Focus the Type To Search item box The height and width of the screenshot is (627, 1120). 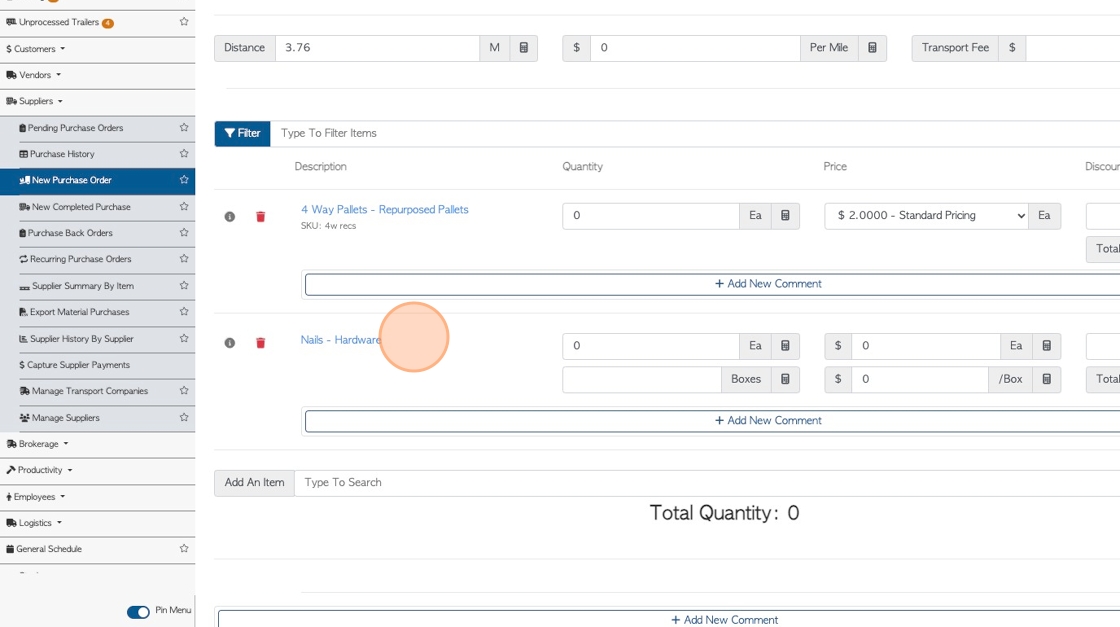pyautogui.click(x=707, y=483)
